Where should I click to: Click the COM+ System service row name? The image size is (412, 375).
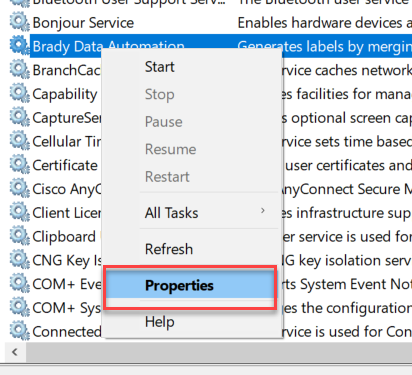(66, 308)
